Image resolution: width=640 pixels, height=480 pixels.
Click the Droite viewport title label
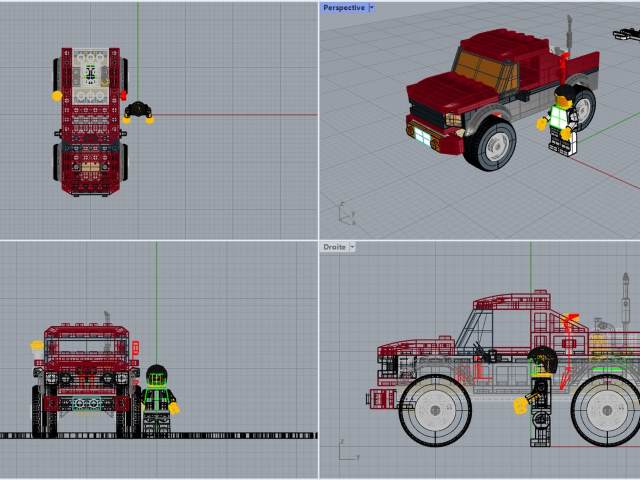(x=334, y=247)
